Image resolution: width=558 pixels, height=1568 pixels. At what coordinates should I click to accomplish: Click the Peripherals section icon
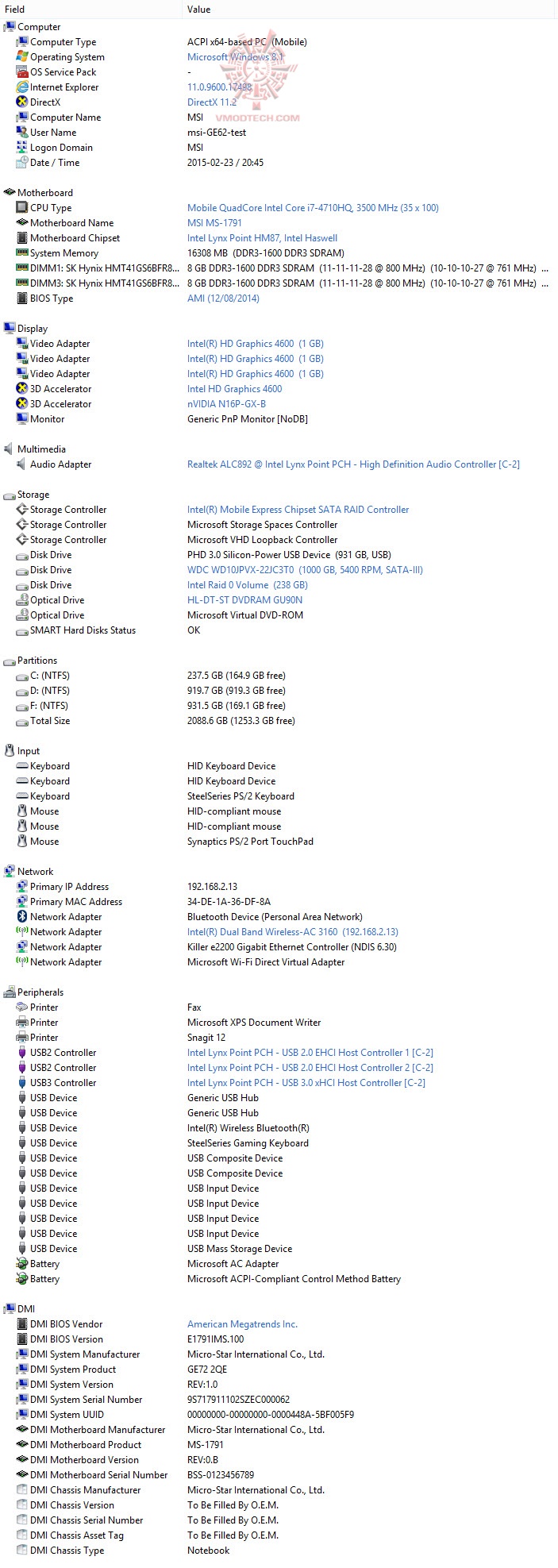coord(10,992)
